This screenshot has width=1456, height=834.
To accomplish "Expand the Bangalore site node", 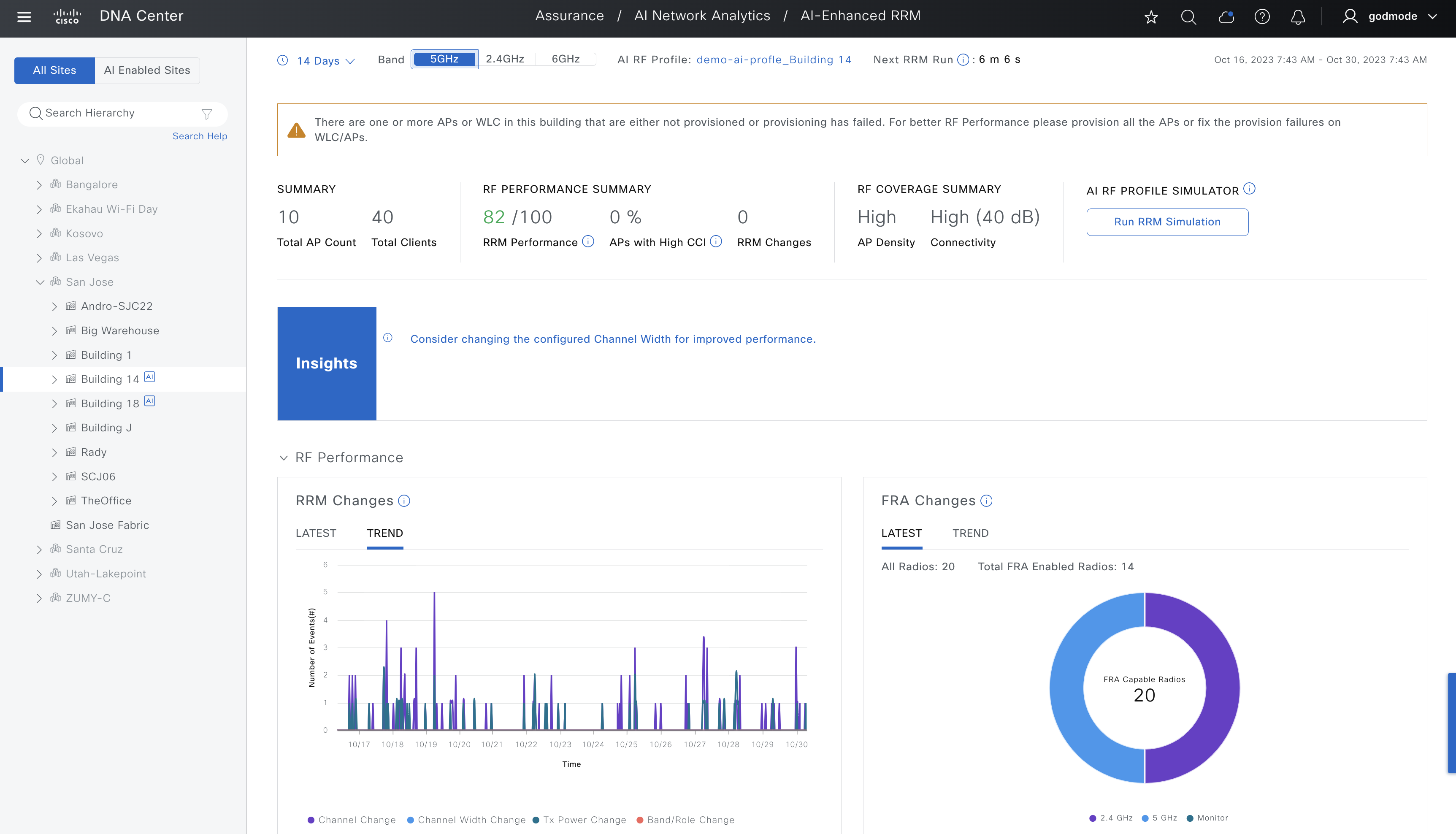I will point(39,185).
